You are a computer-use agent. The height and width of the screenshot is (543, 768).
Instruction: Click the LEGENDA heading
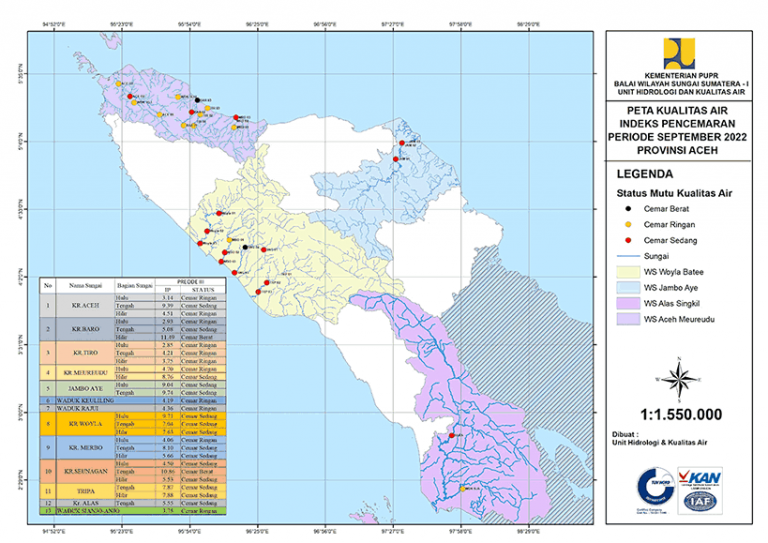point(645,172)
